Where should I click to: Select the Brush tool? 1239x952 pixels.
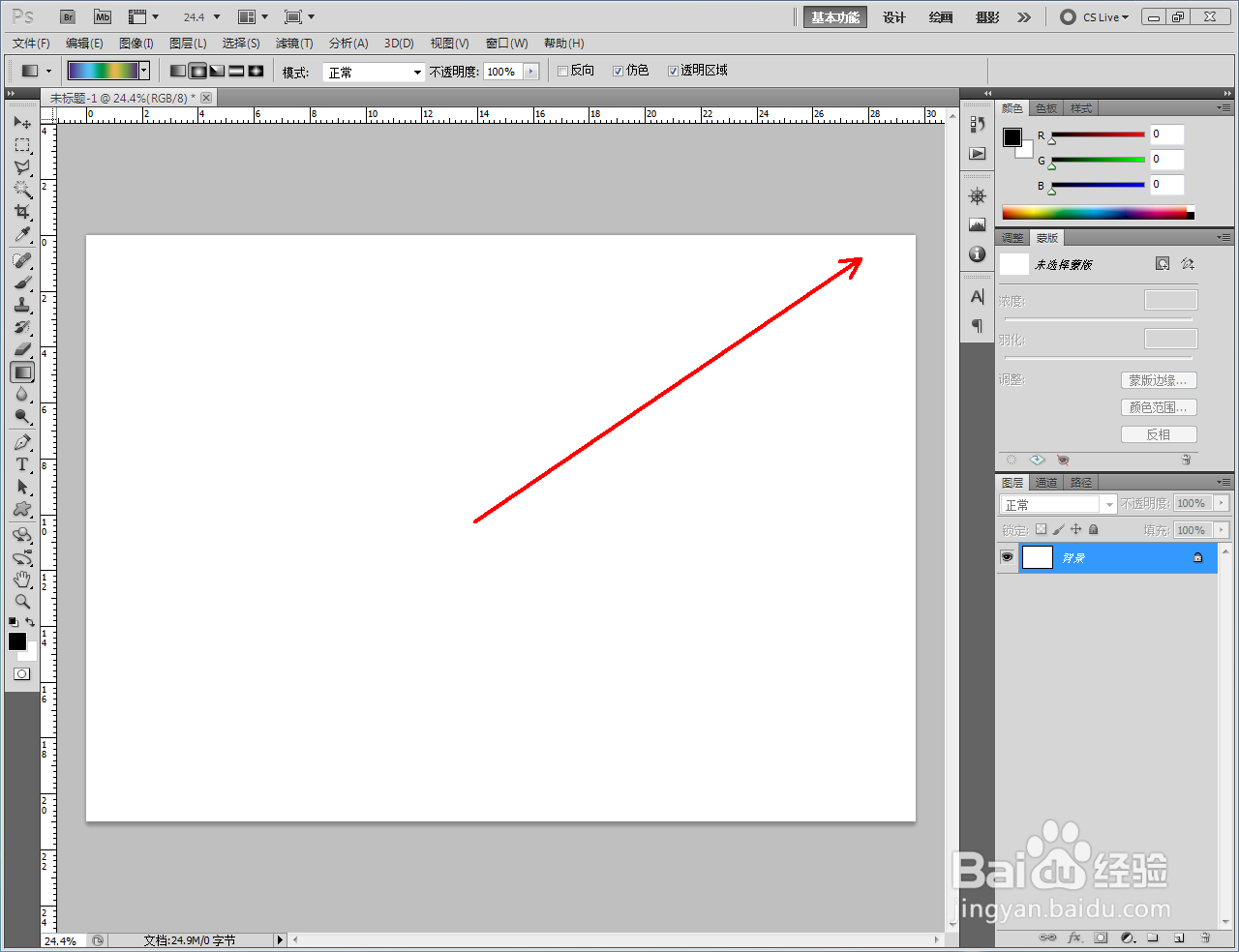(22, 283)
